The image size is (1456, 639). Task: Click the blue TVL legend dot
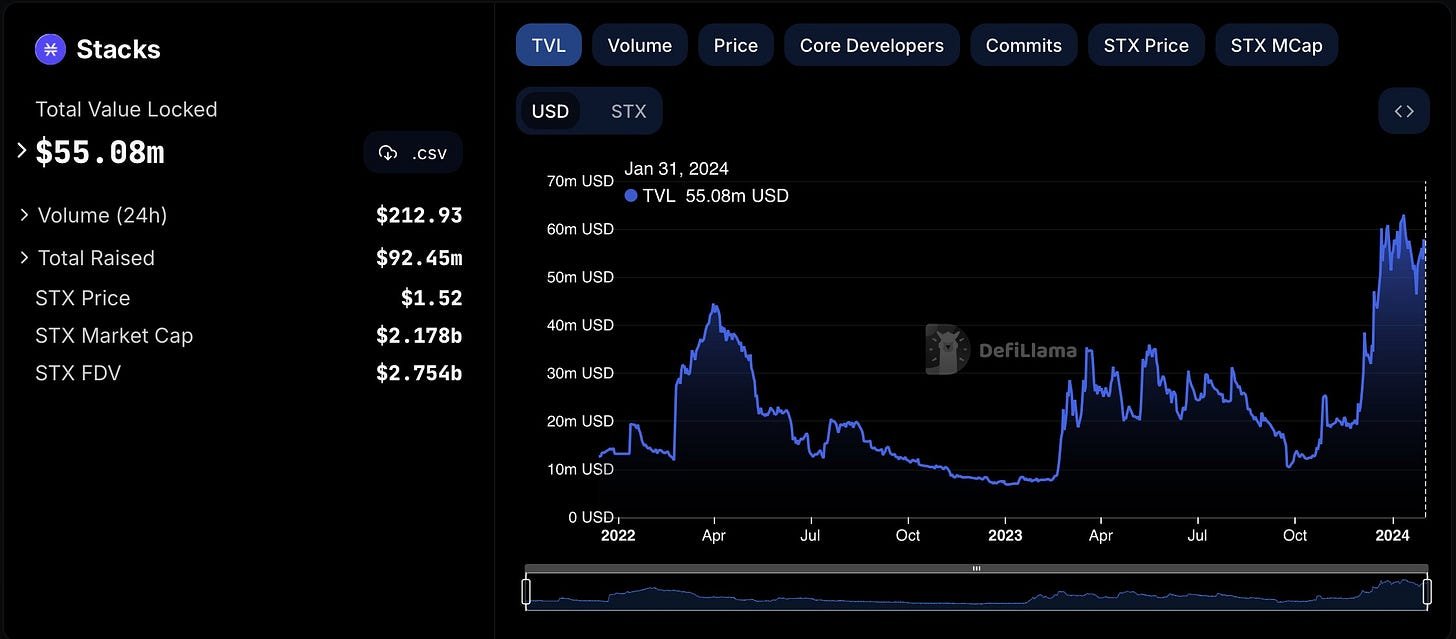point(630,196)
